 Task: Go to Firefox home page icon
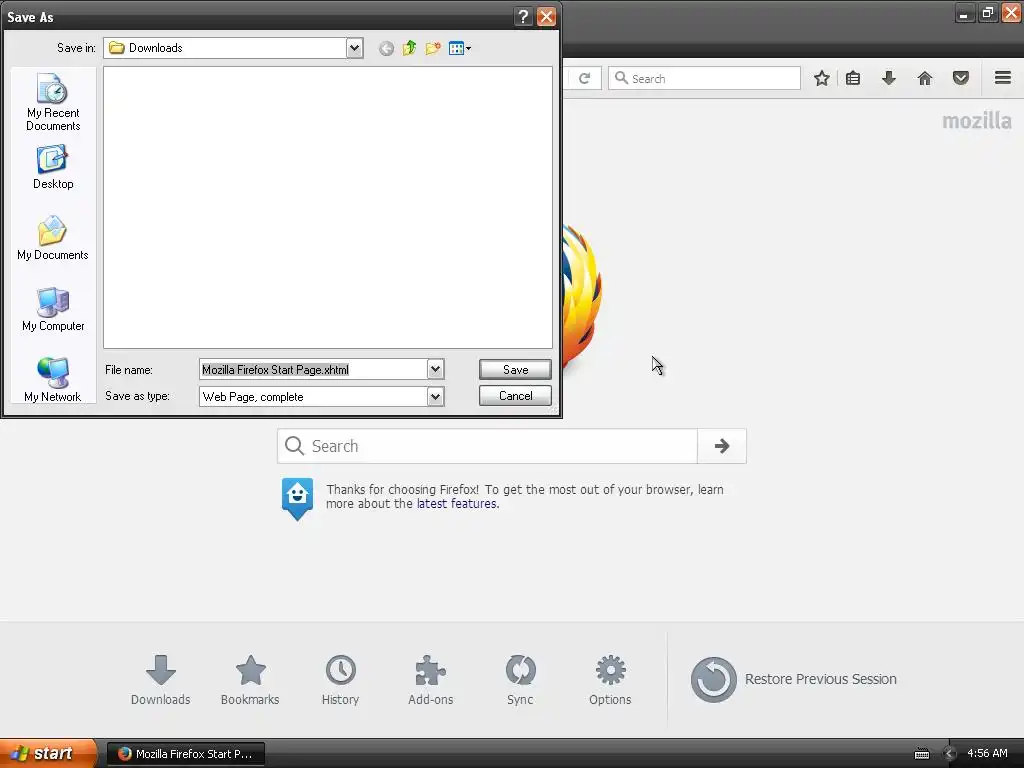click(925, 78)
